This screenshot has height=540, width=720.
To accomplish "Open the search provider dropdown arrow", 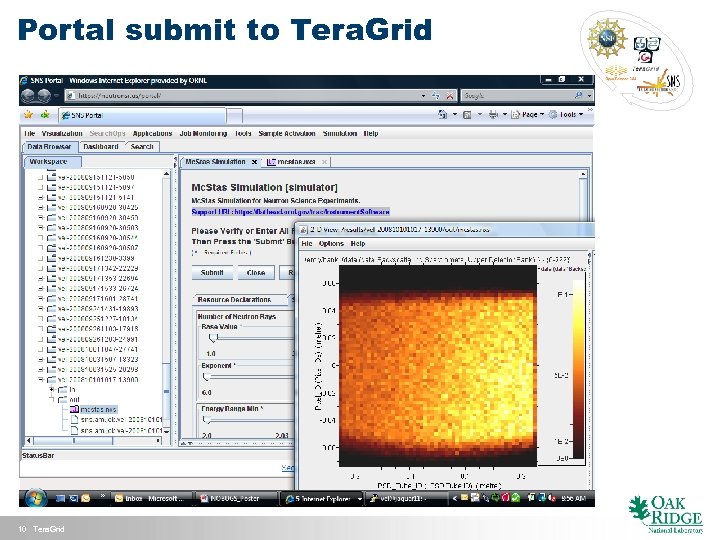I will coord(589,96).
